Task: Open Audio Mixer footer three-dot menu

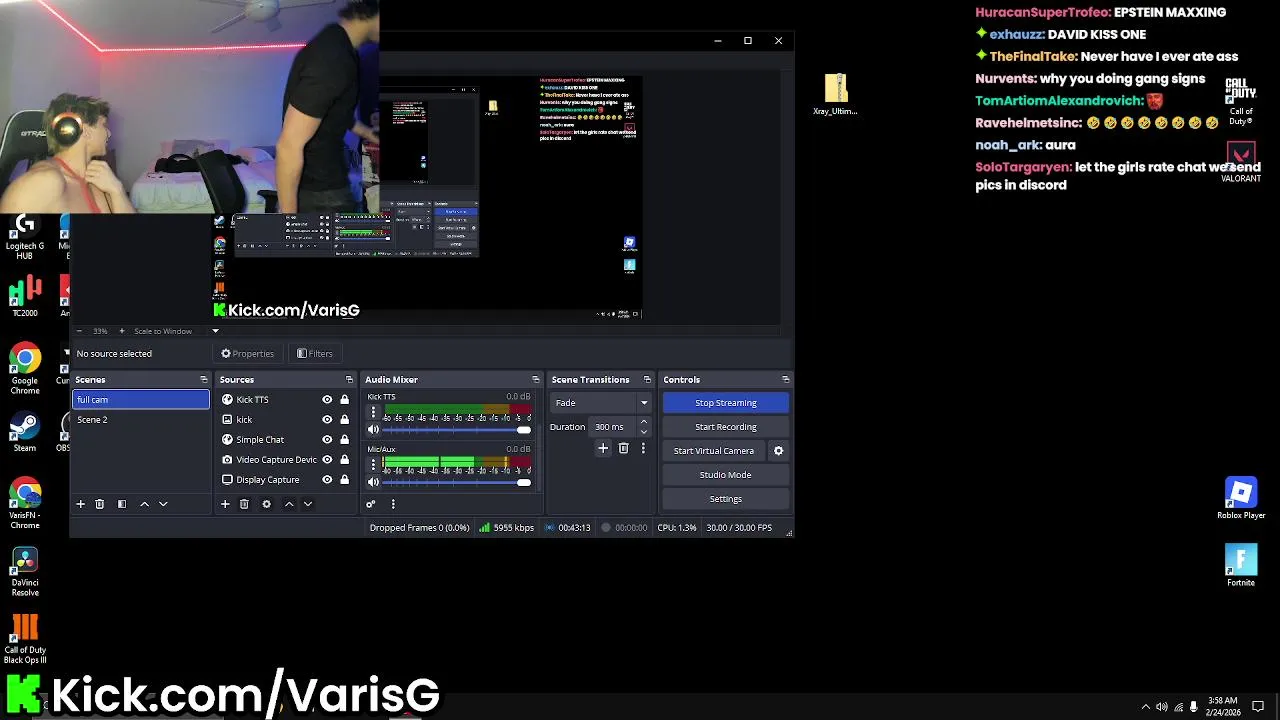Action: (393, 504)
